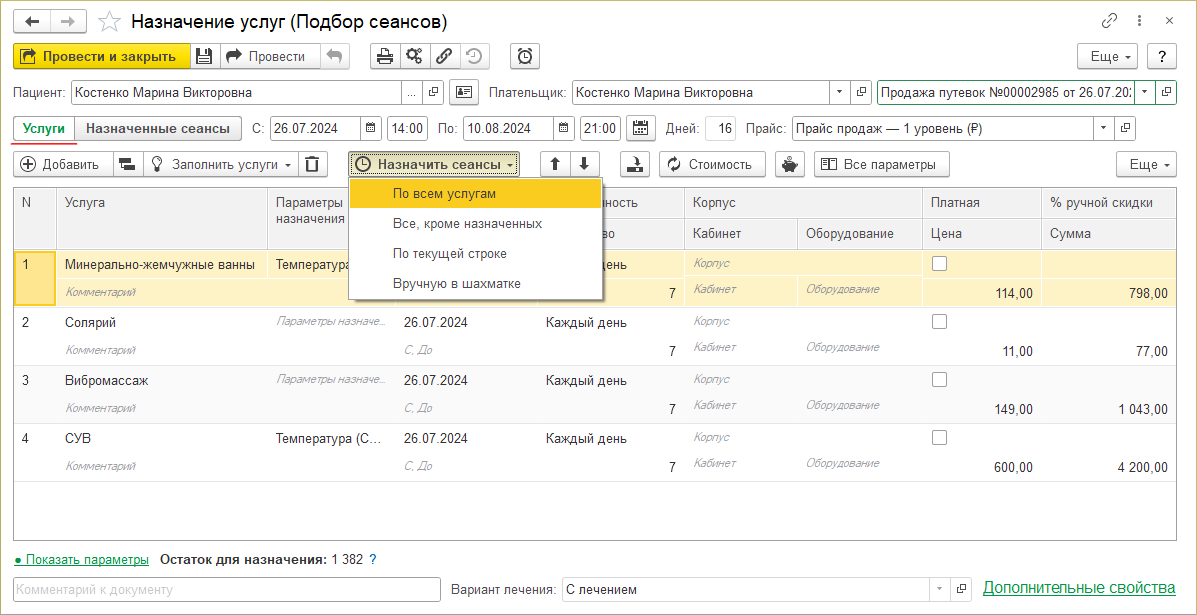This screenshot has height=615, width=1197.
Task: Undo posting with the curved arrow icon
Action: click(x=334, y=56)
